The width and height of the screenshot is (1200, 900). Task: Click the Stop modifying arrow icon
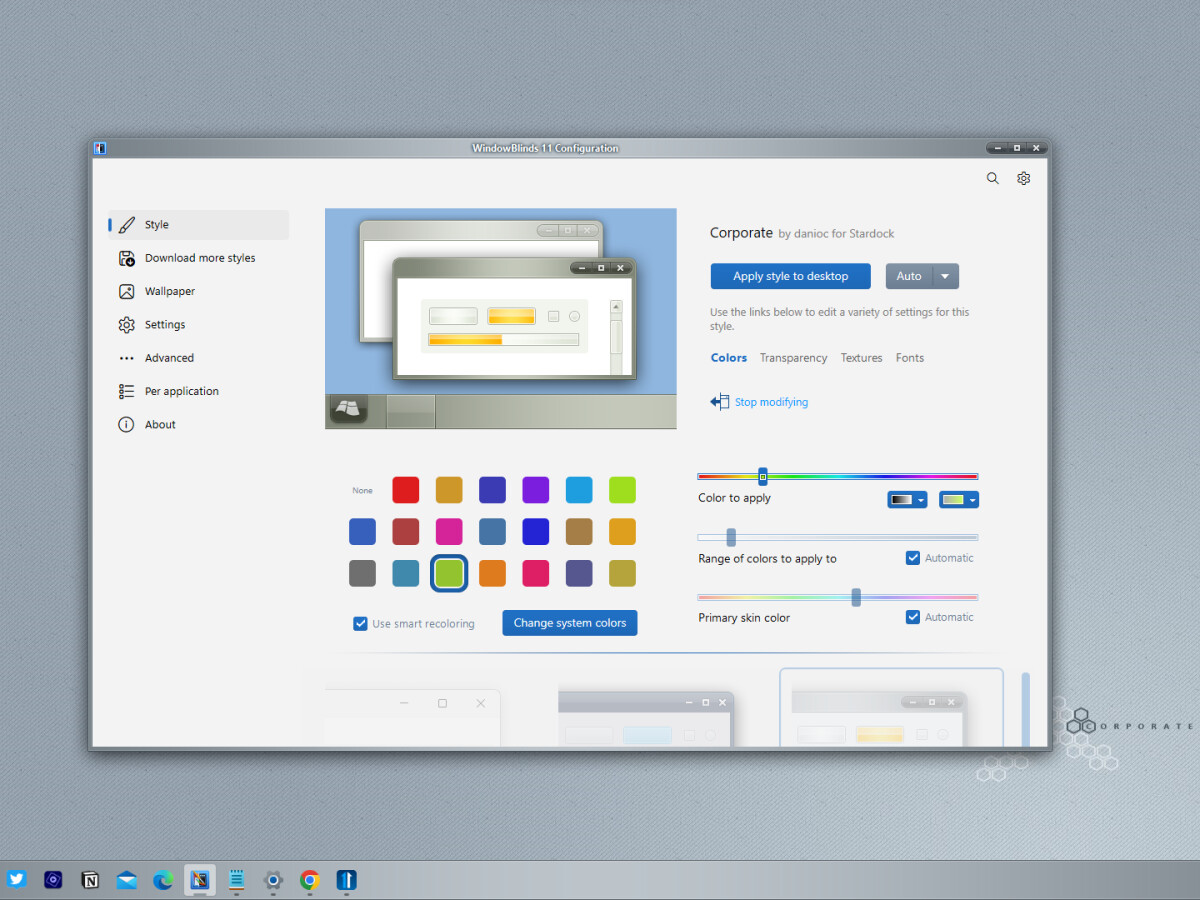tap(719, 402)
